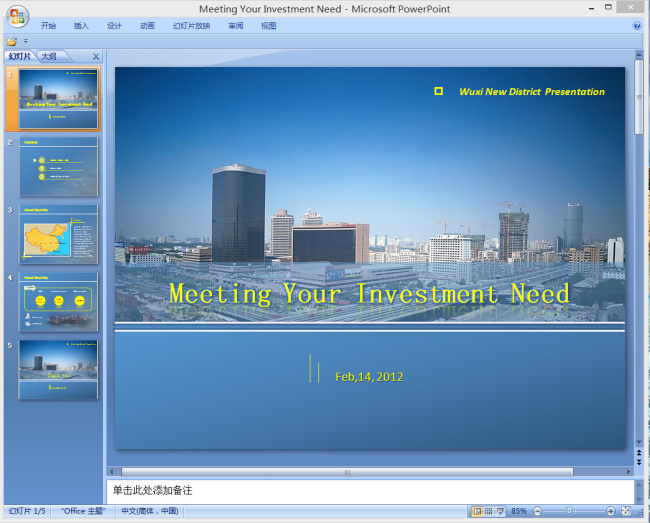Switch to Normal view icon
650x523 pixels.
point(477,511)
